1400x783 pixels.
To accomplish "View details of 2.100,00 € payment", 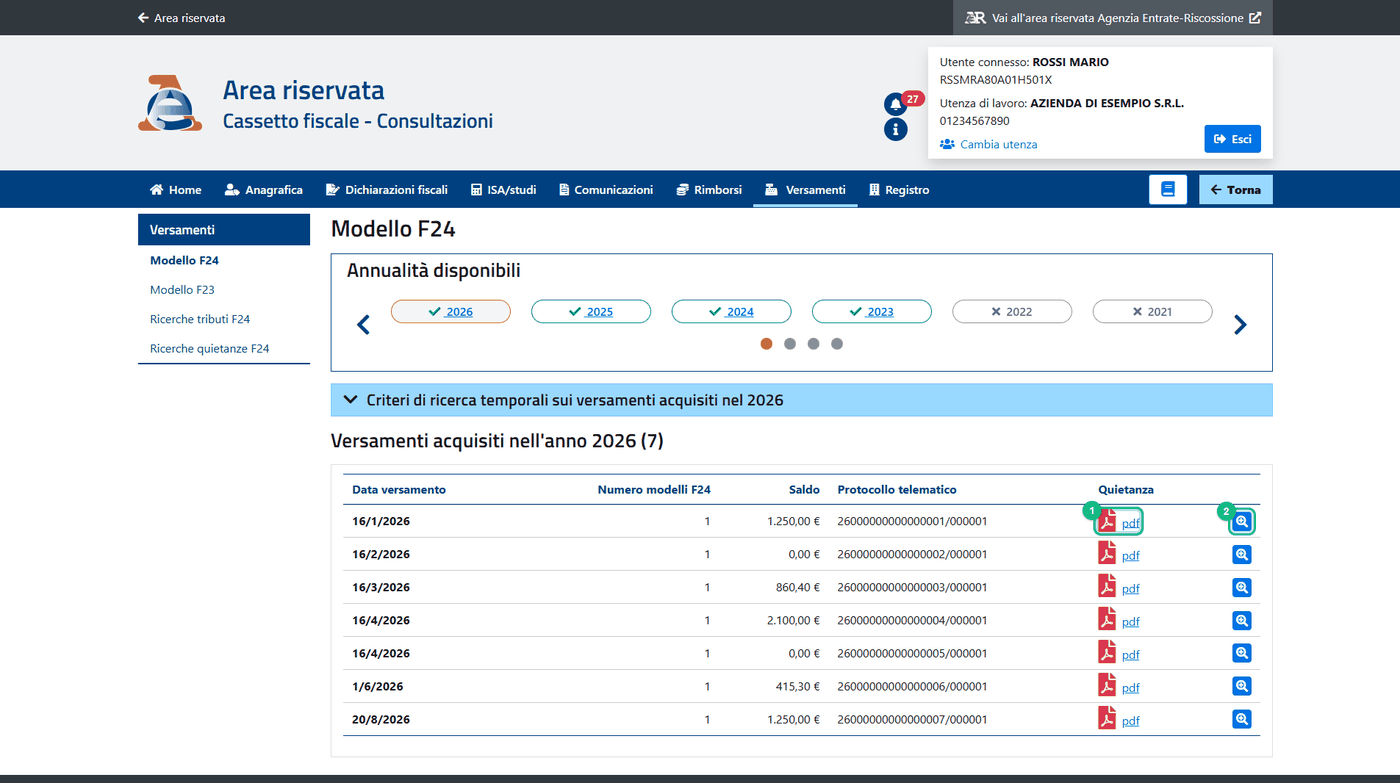I will click(1242, 620).
